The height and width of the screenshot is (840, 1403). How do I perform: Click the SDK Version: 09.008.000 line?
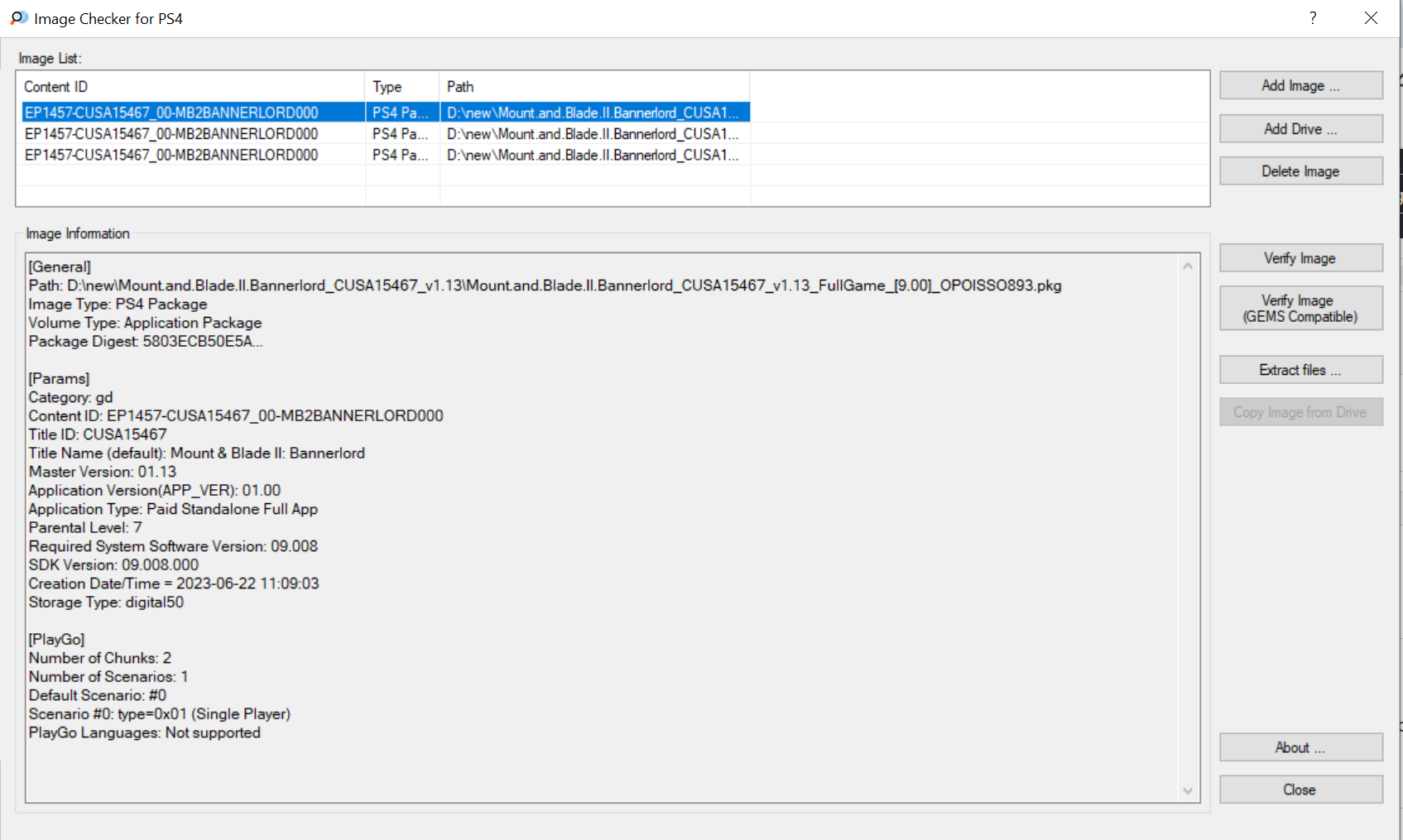pyautogui.click(x=113, y=564)
